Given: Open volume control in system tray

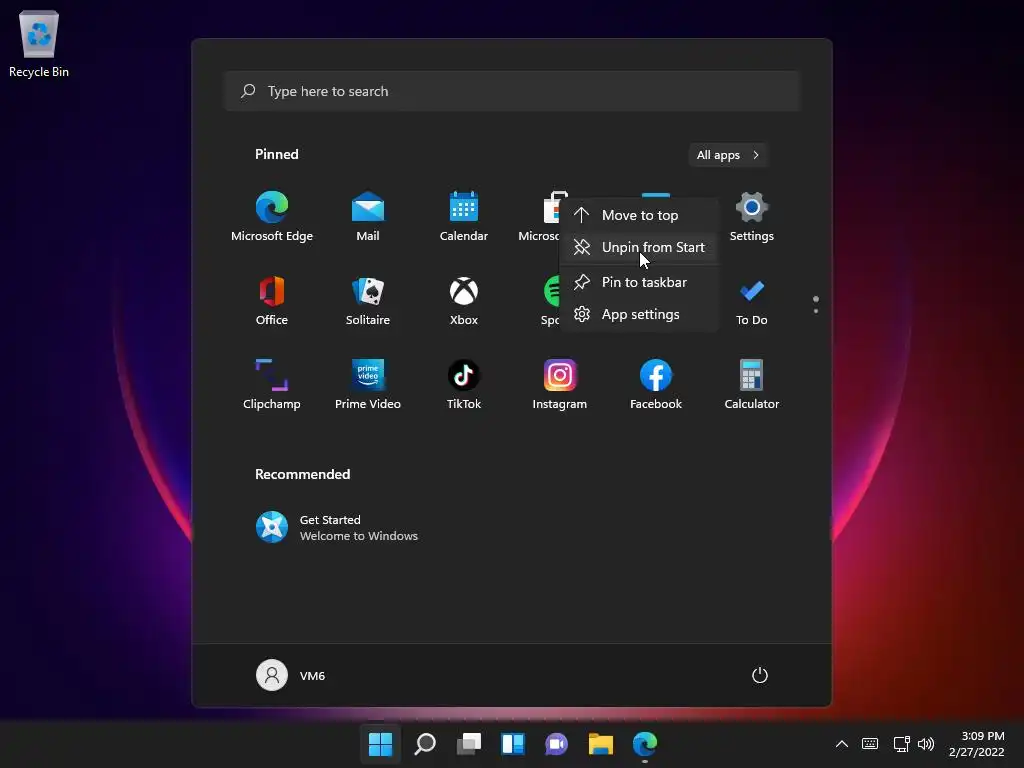Looking at the screenshot, I should tap(926, 744).
